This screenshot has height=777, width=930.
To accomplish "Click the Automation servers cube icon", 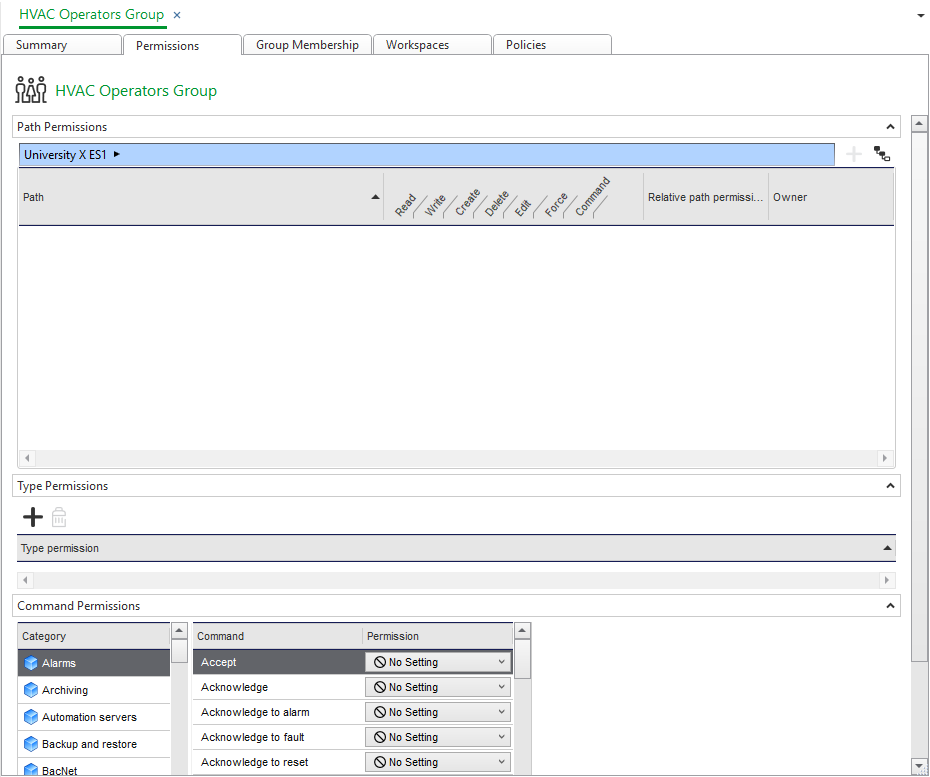I will [31, 717].
